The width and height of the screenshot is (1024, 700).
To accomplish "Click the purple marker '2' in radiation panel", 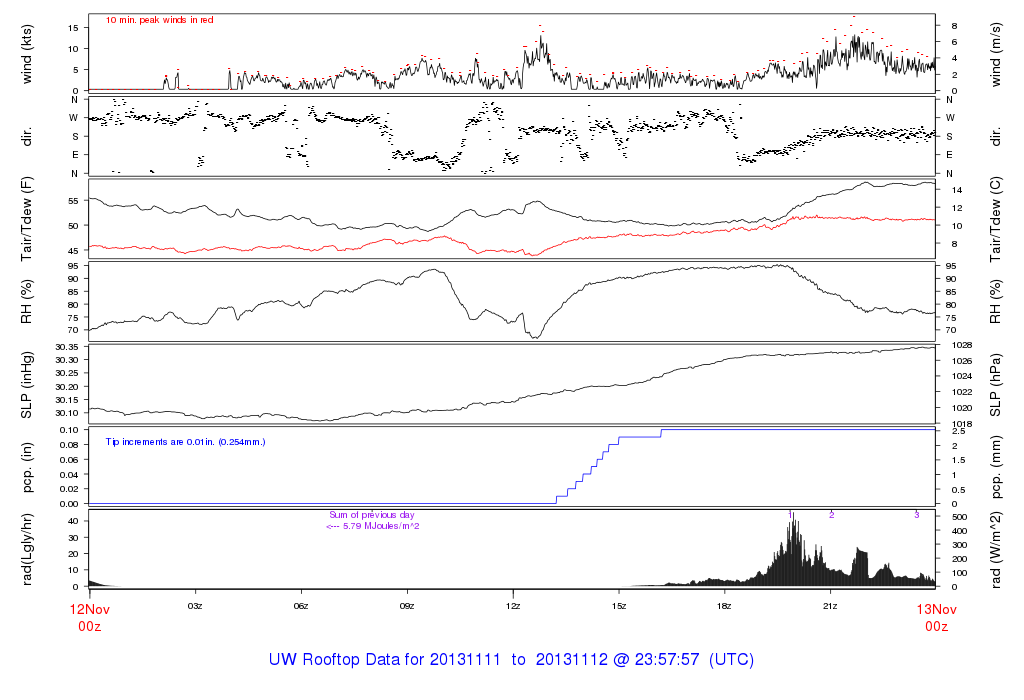I will pyautogui.click(x=831, y=515).
